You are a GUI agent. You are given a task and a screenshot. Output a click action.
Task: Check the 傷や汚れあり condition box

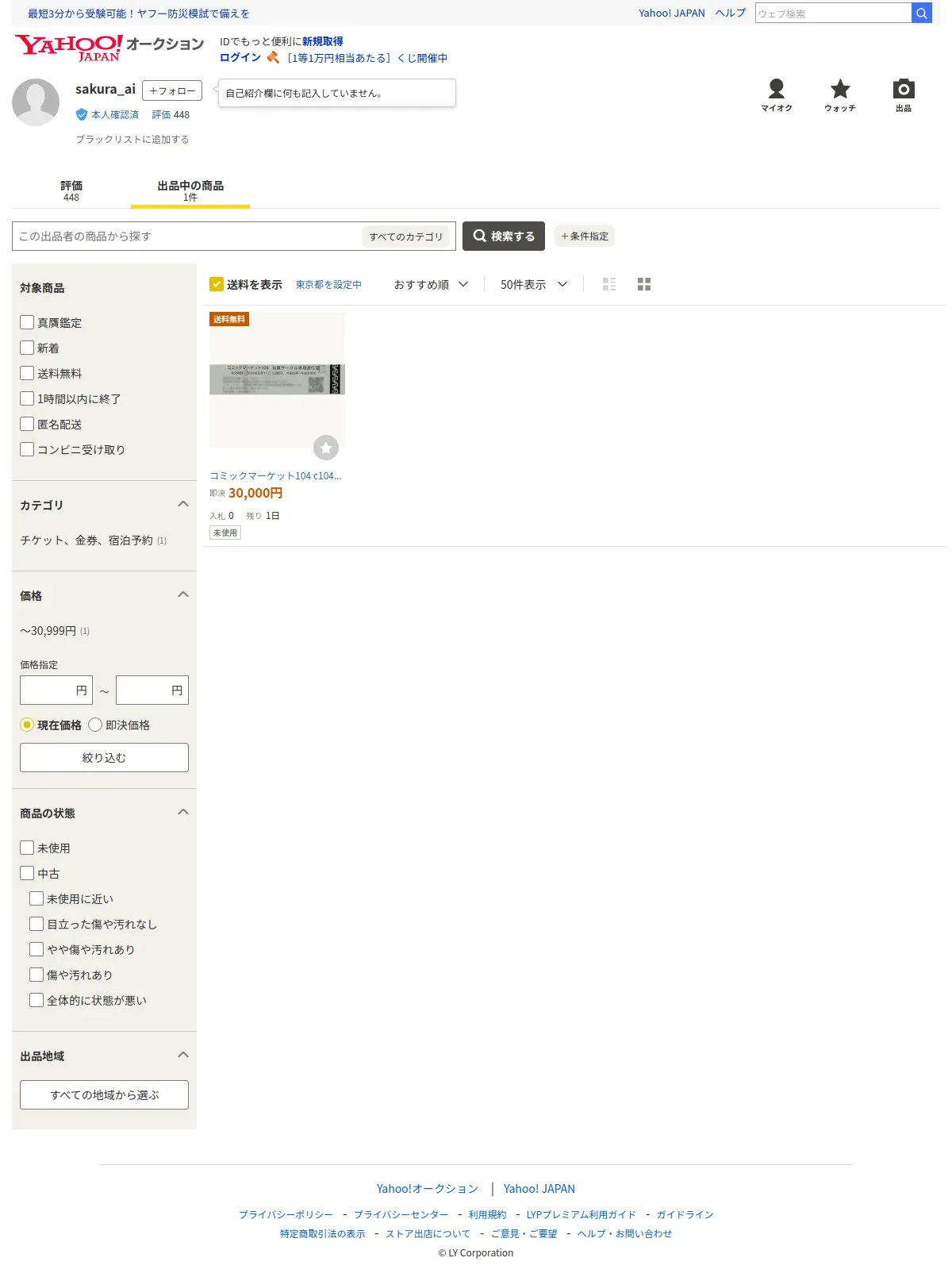coord(36,975)
